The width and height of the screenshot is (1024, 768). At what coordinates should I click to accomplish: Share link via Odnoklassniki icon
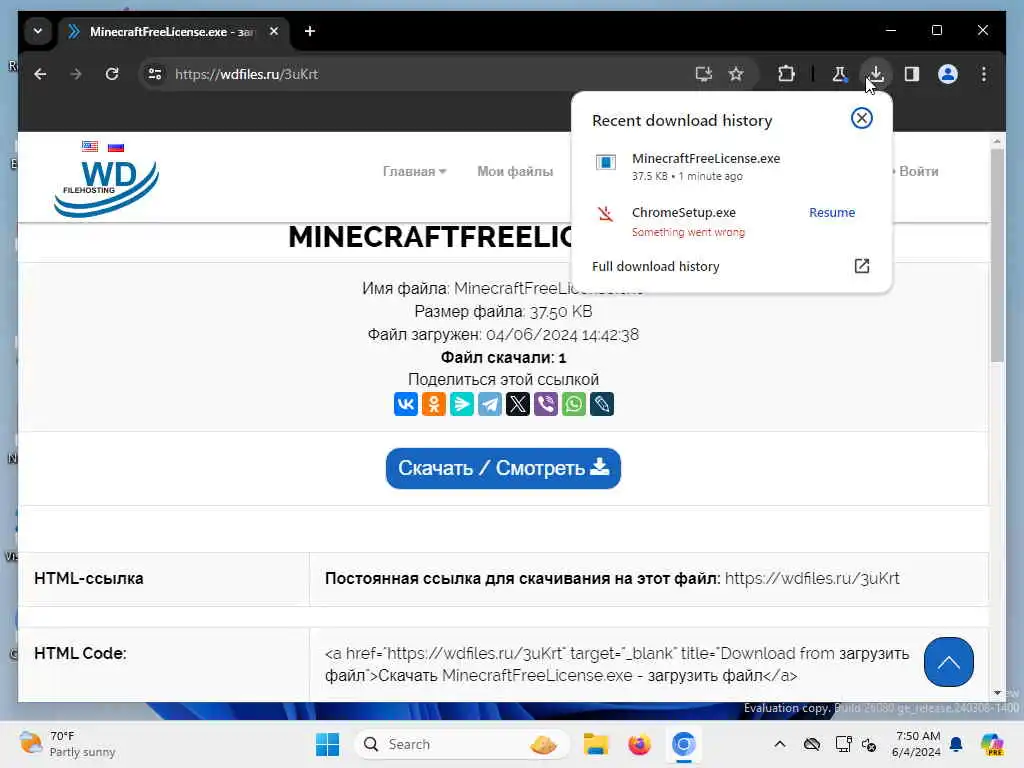pos(434,404)
